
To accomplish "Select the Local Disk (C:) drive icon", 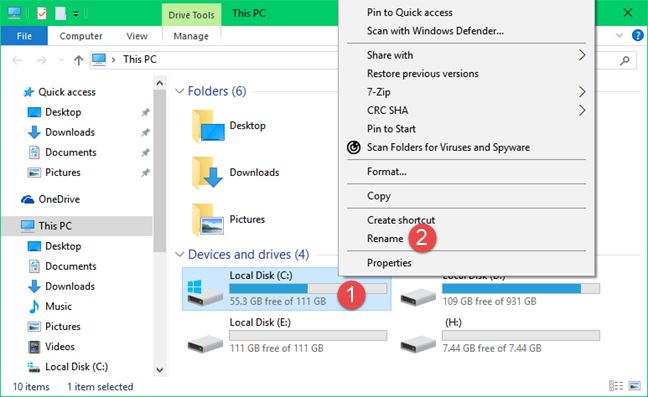I will [x=204, y=292].
